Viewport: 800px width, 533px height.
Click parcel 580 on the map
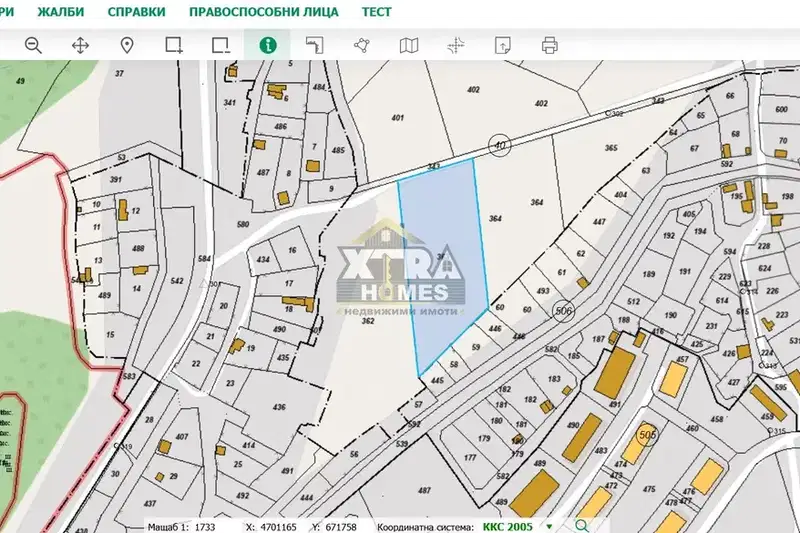click(243, 224)
